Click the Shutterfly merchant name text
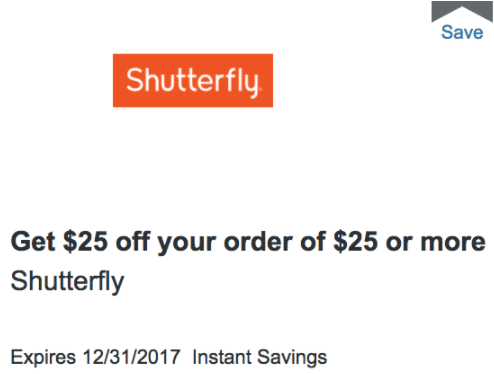This screenshot has height=374, width=494. (x=67, y=282)
